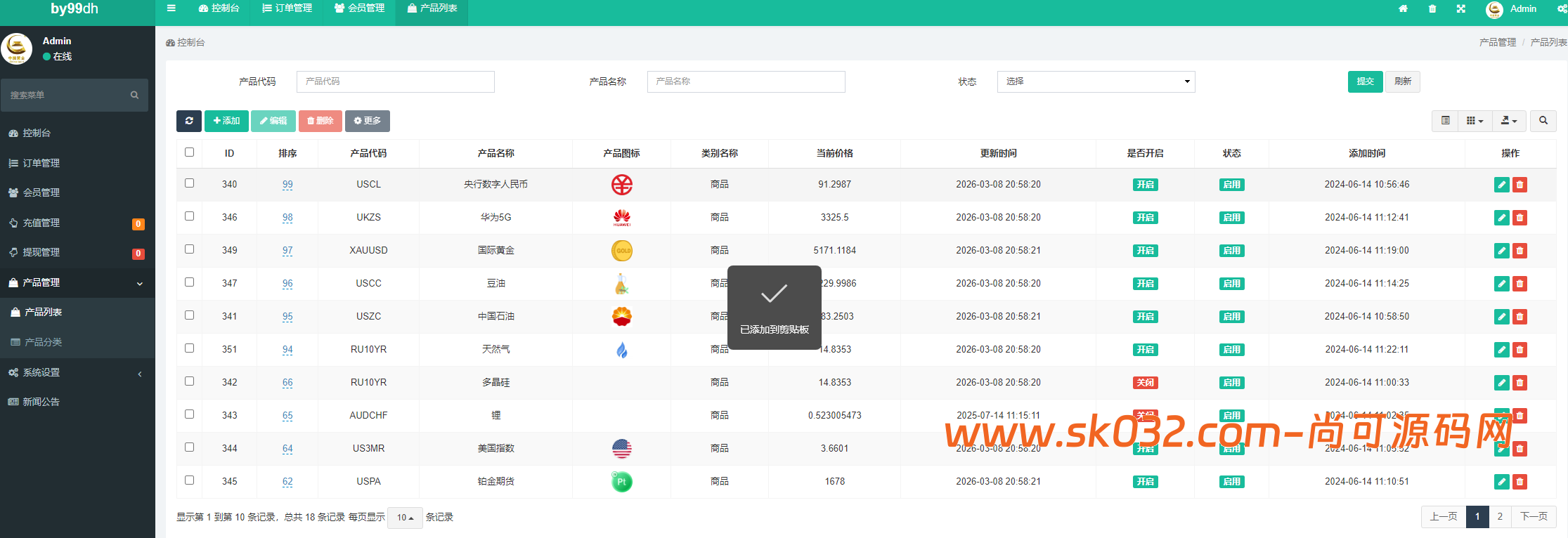Switch to the 订单管理 top tab

(x=287, y=8)
